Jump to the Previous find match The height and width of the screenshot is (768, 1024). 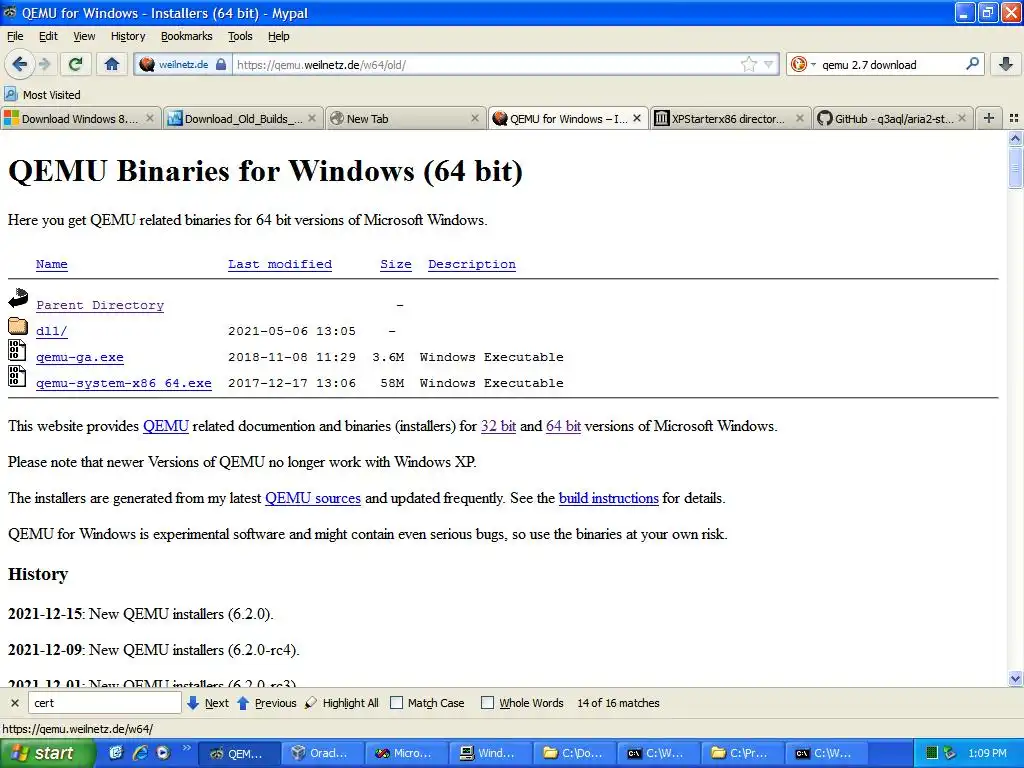tap(266, 703)
